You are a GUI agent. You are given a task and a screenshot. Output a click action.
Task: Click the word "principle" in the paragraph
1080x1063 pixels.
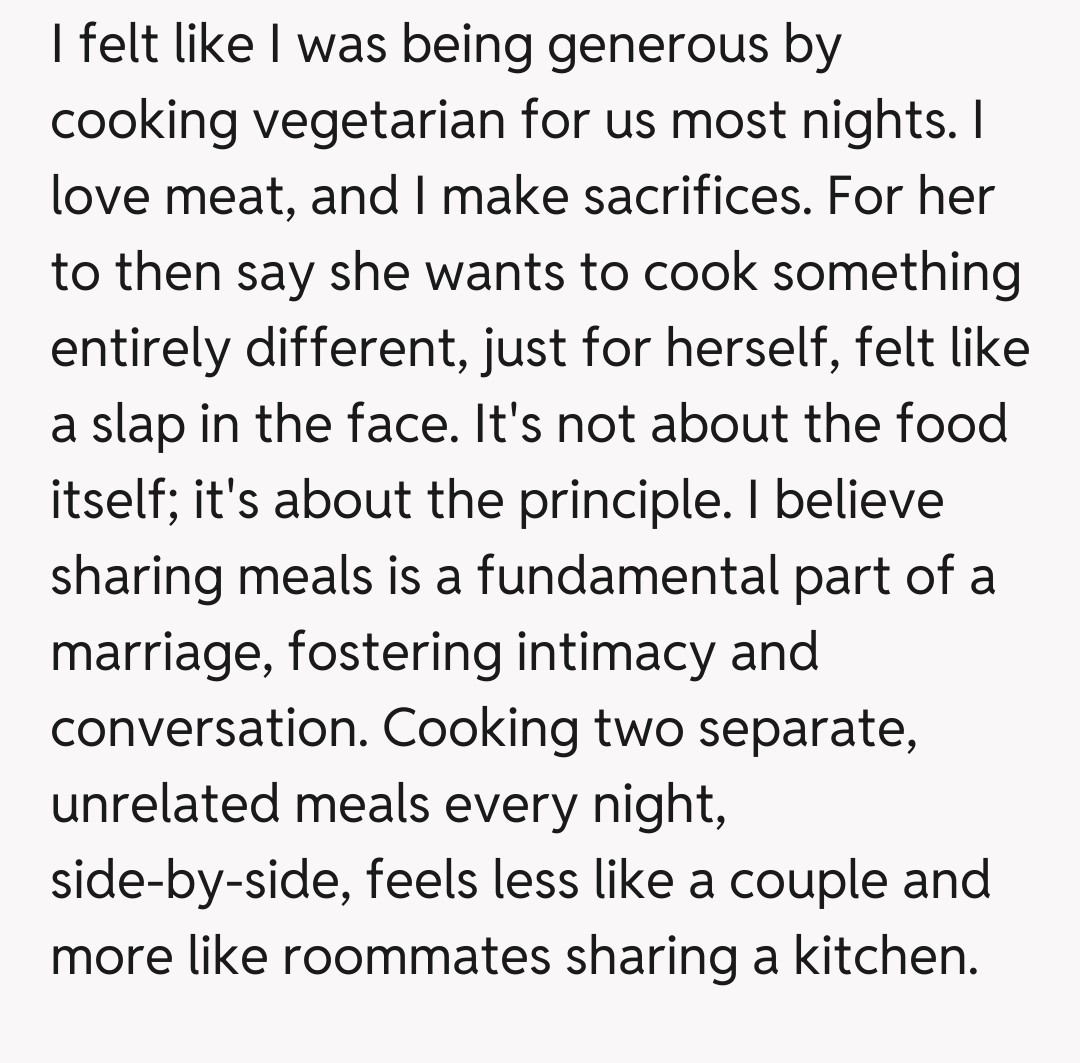point(616,501)
